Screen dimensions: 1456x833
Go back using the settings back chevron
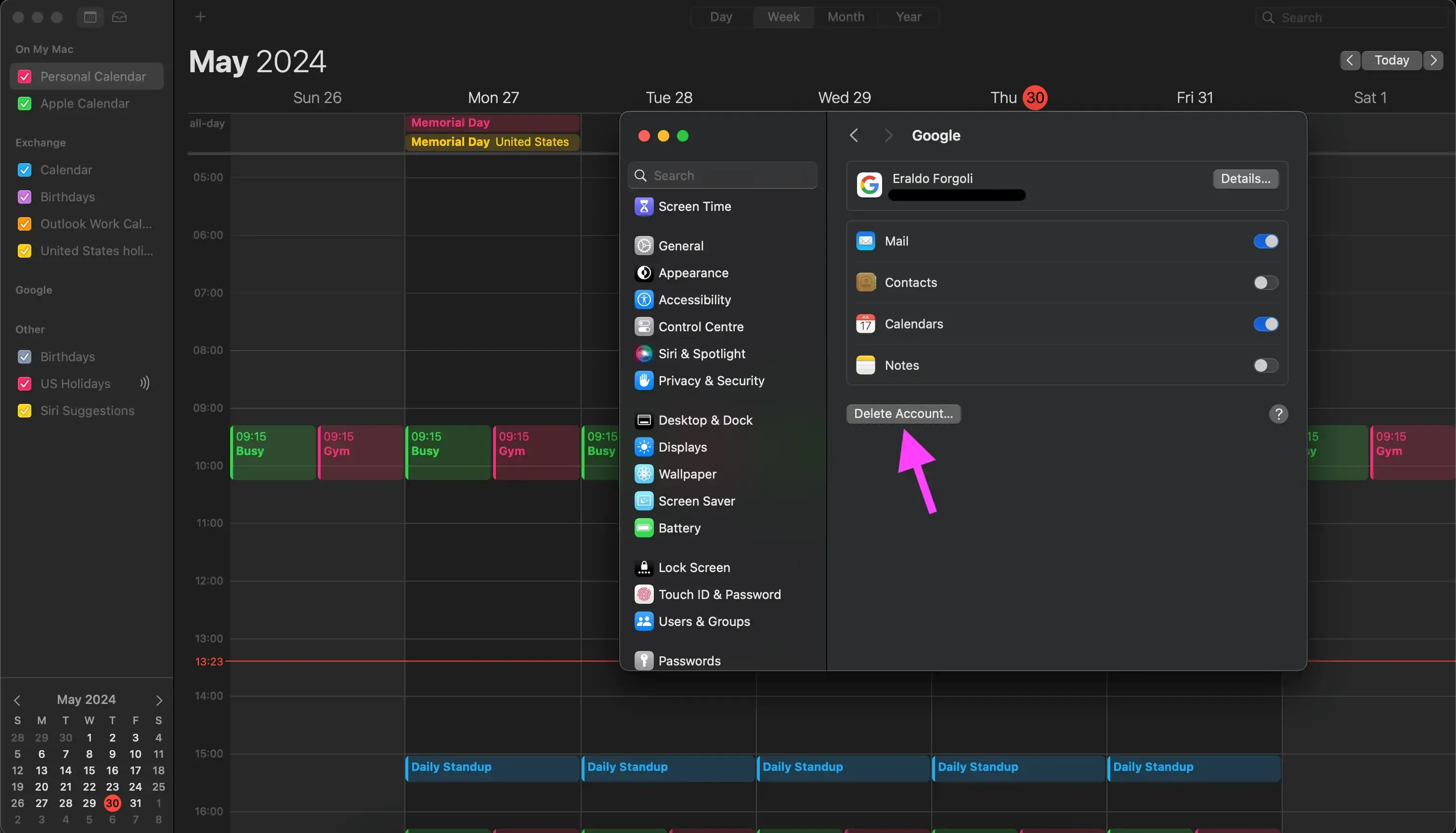pos(854,135)
